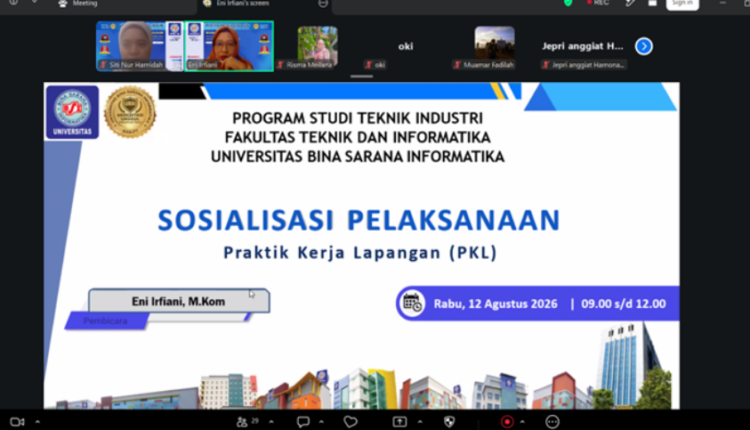
Task: Click the video camera icon
Action: (x=17, y=422)
